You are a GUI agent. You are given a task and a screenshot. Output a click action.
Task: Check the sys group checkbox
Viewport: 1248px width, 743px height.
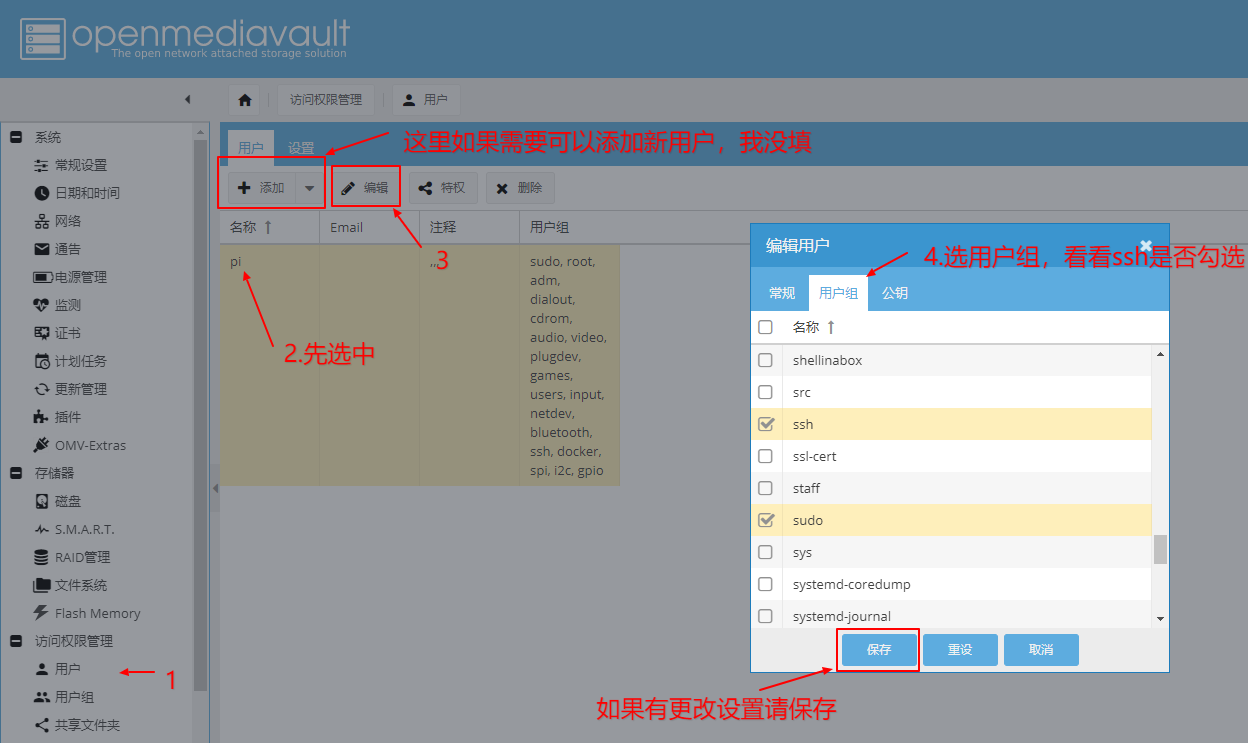765,552
